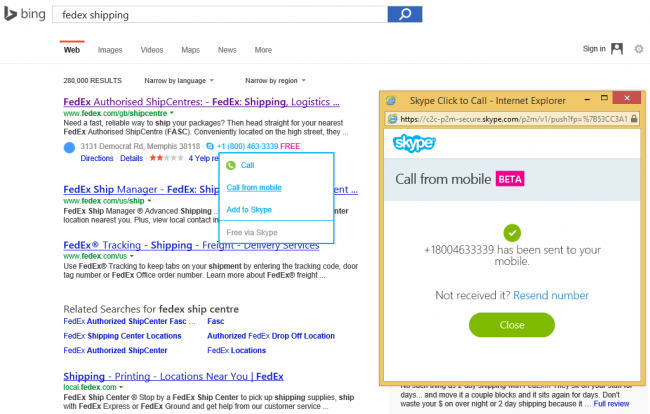Open the More tab

[263, 50]
